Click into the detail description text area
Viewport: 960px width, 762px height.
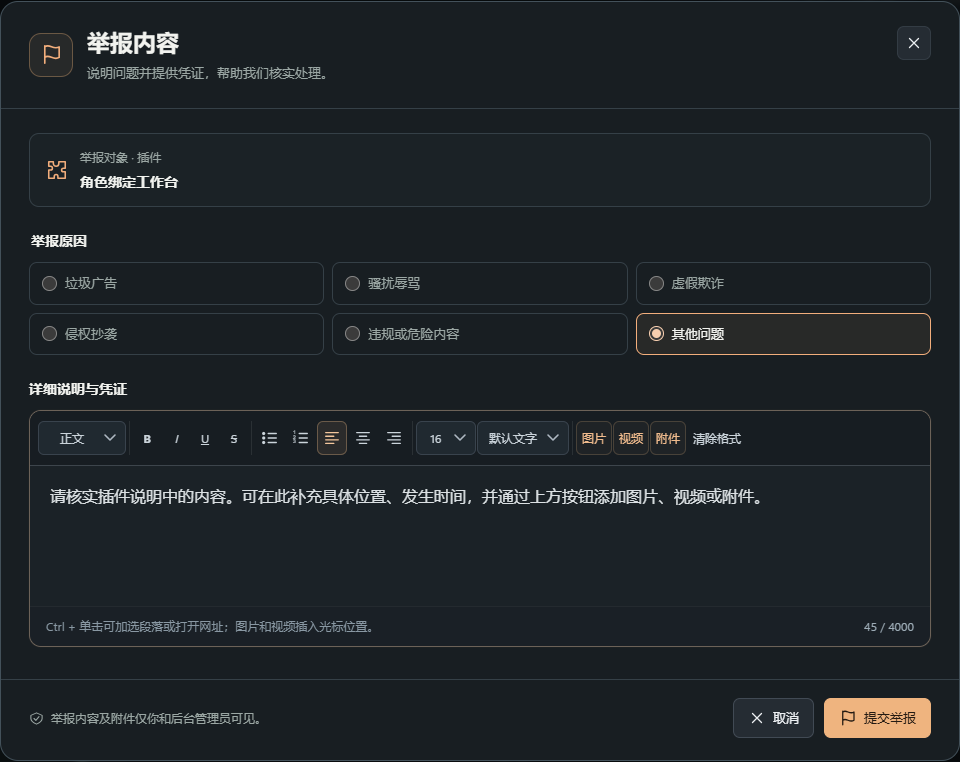click(x=479, y=536)
